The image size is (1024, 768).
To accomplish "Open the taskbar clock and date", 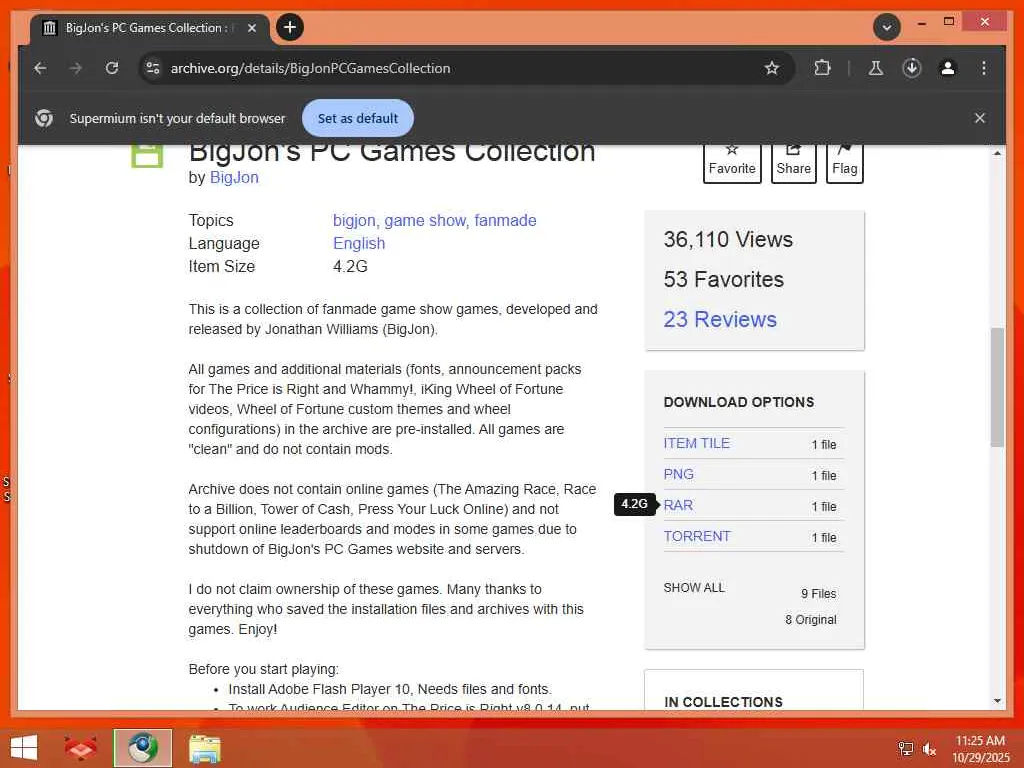I will tap(980, 749).
